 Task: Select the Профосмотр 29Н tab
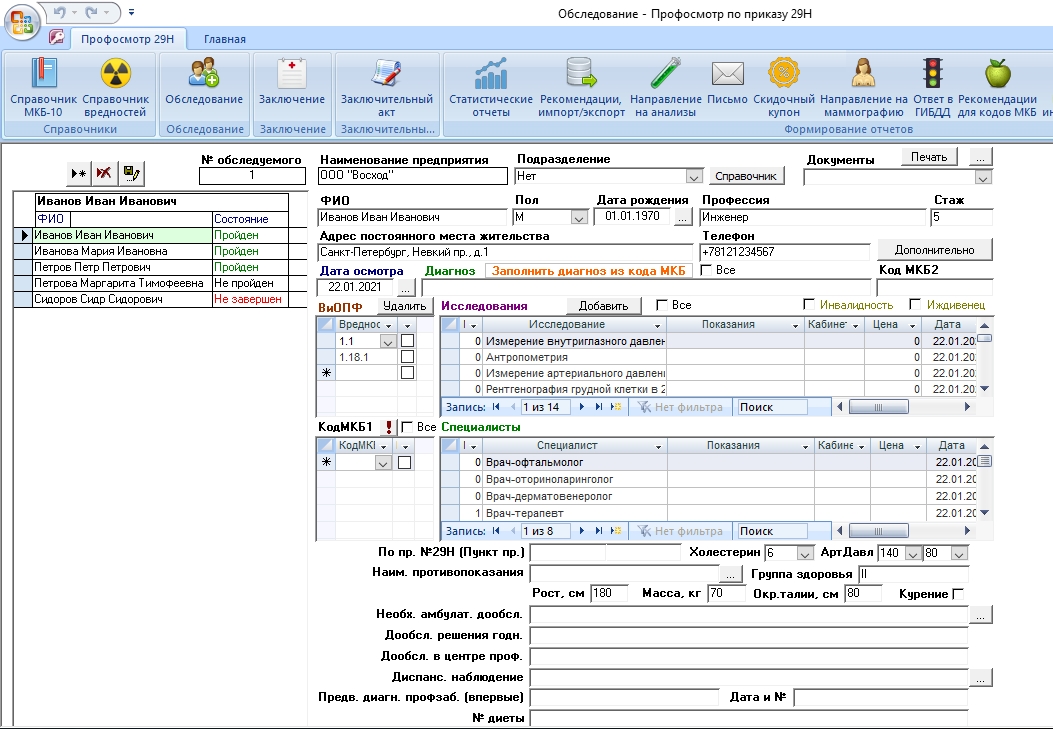tap(127, 39)
